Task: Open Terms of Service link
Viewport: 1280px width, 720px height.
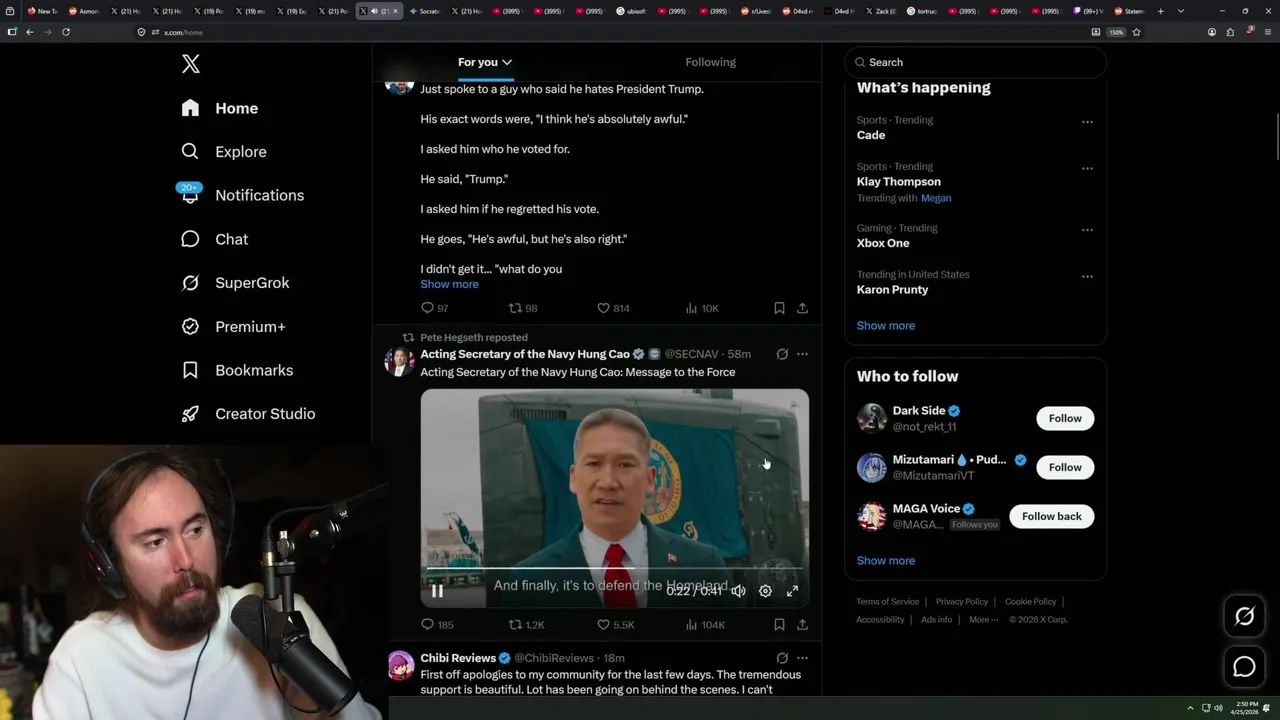Action: coord(887,602)
